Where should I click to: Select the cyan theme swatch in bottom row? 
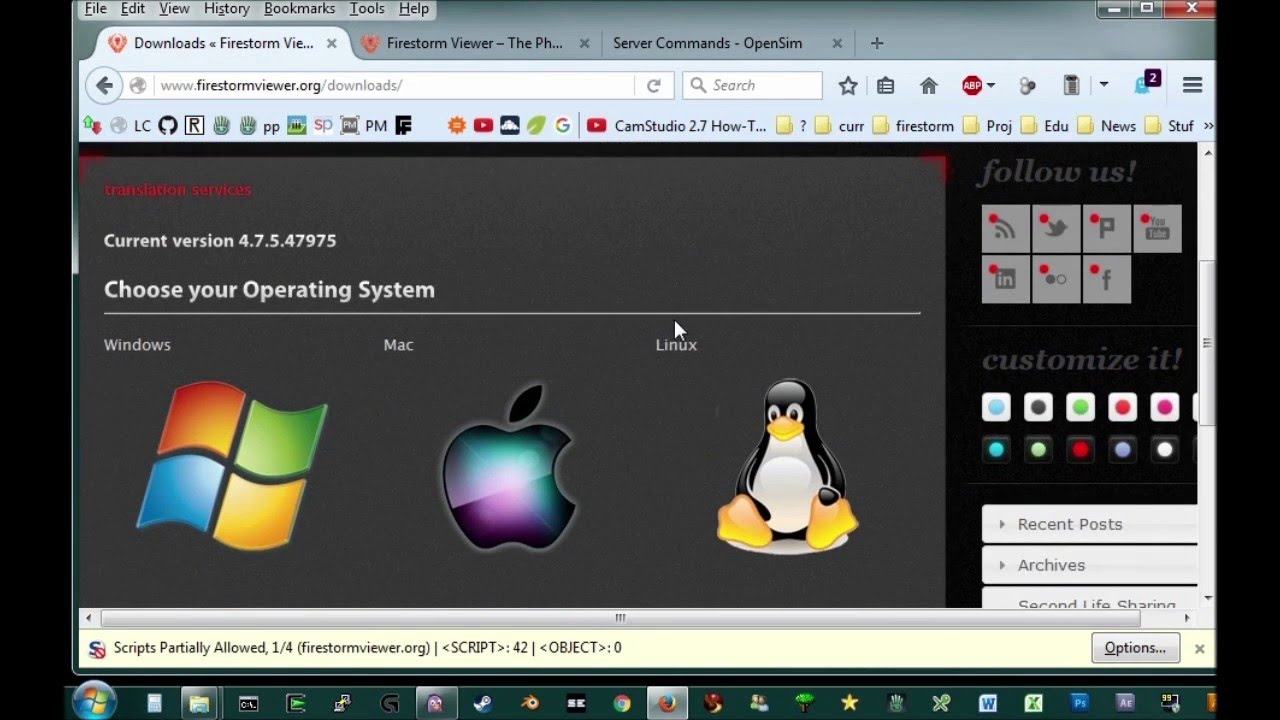click(996, 450)
